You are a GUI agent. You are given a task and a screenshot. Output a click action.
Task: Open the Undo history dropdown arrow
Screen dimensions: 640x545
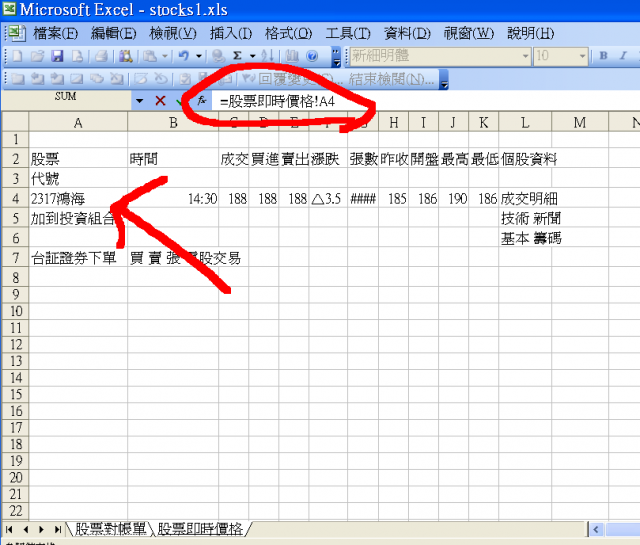click(x=199, y=56)
